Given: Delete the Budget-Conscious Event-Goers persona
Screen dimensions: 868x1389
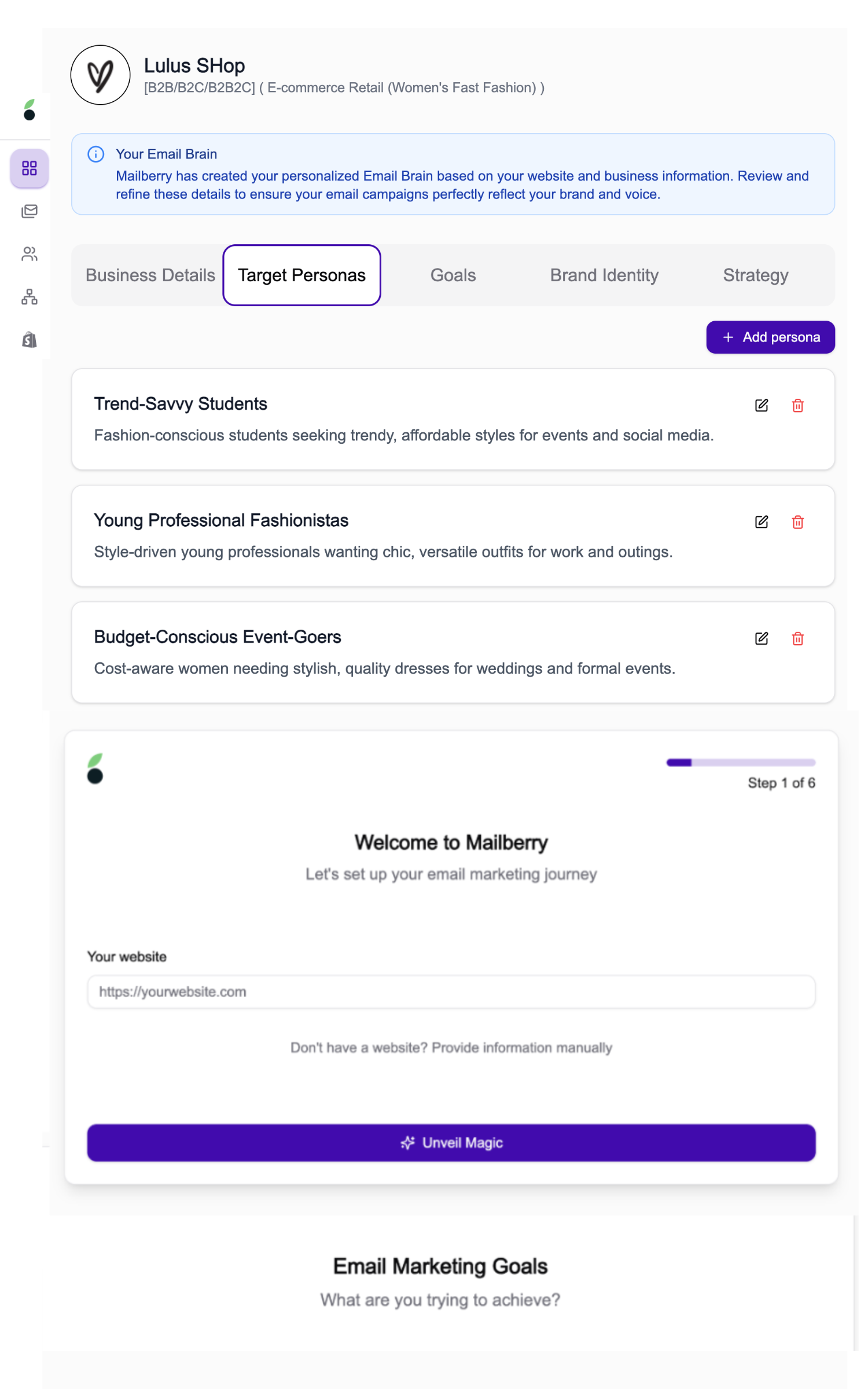Looking at the screenshot, I should 797,638.
